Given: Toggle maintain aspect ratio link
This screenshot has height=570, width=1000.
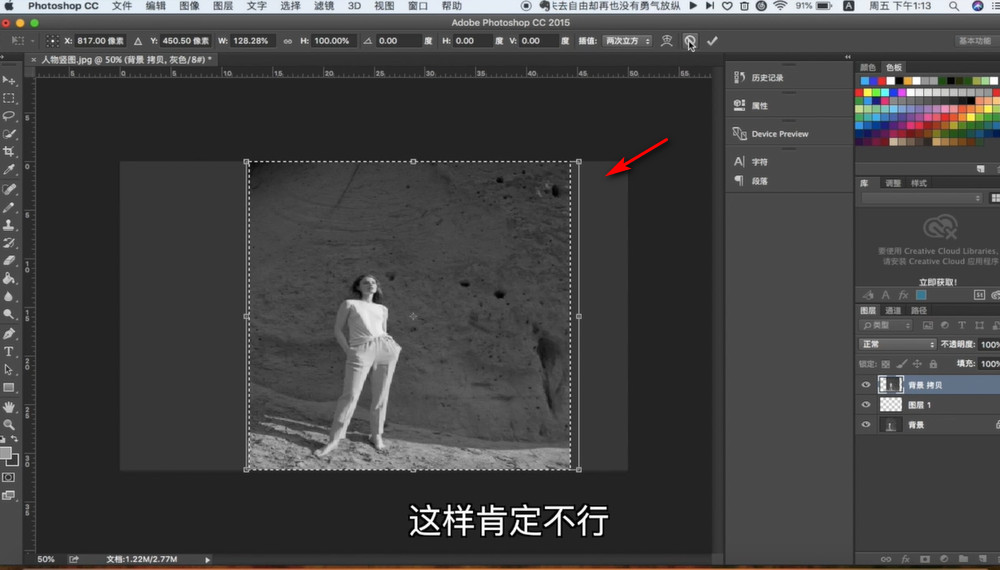Looking at the screenshot, I should coord(288,41).
